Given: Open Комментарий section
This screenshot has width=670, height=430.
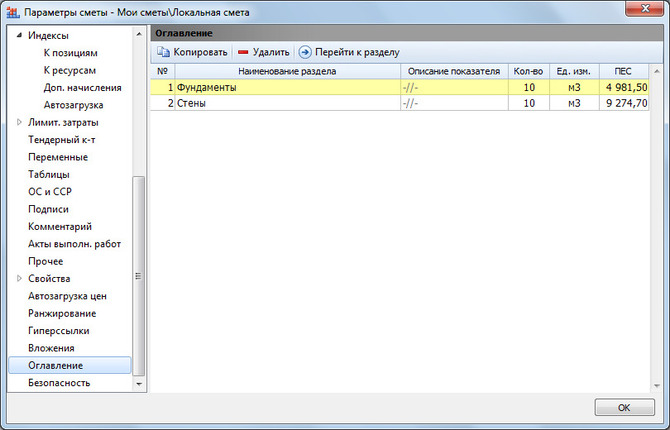Looking at the screenshot, I should click(x=60, y=227).
